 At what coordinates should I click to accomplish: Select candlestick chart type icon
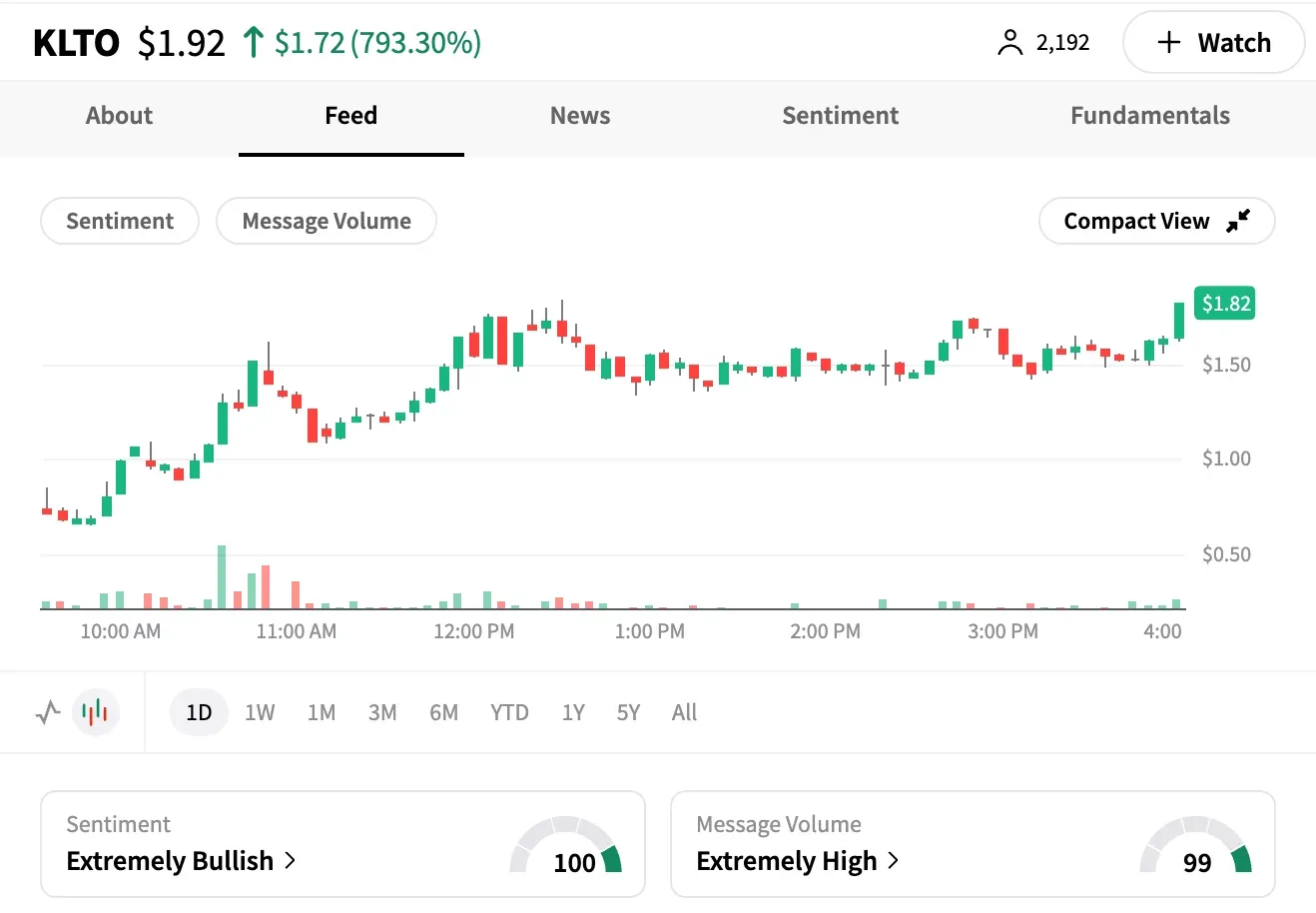(96, 713)
